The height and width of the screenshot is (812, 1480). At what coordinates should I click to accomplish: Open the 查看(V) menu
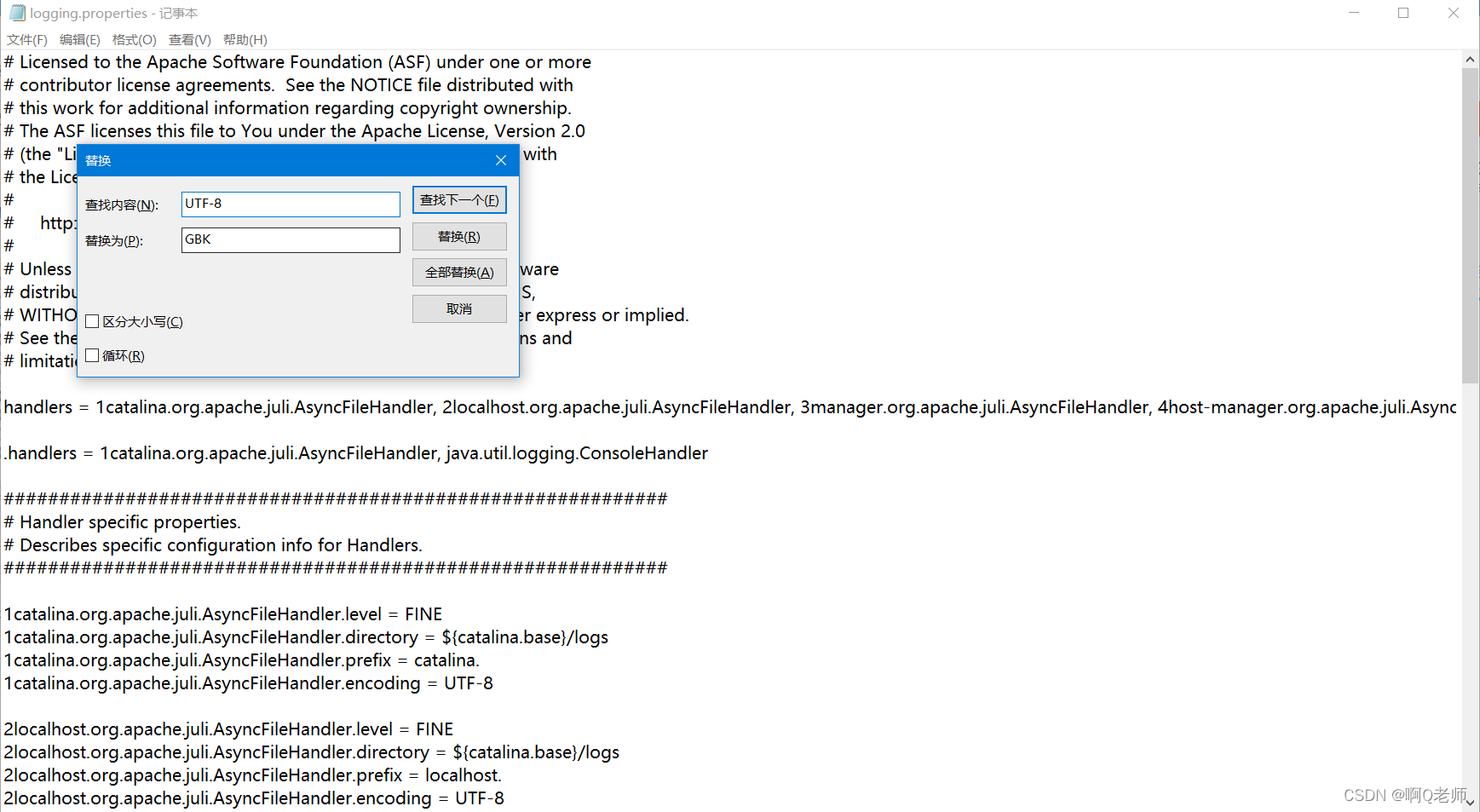click(190, 40)
